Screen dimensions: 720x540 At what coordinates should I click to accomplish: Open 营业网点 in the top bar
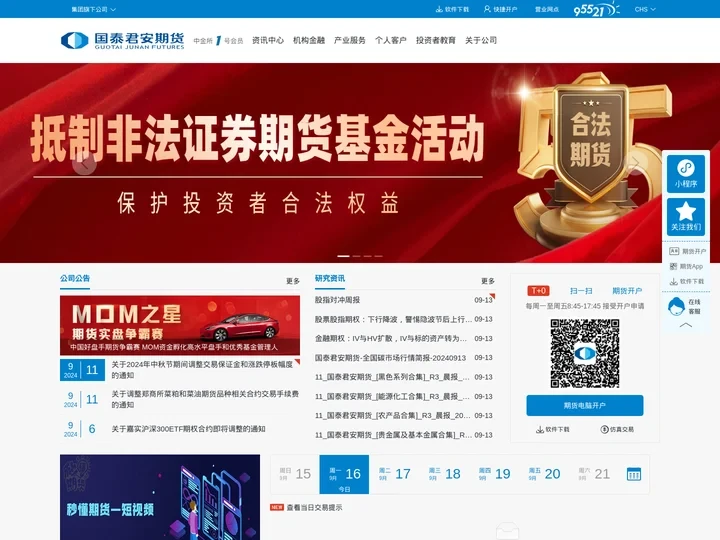click(x=547, y=9)
